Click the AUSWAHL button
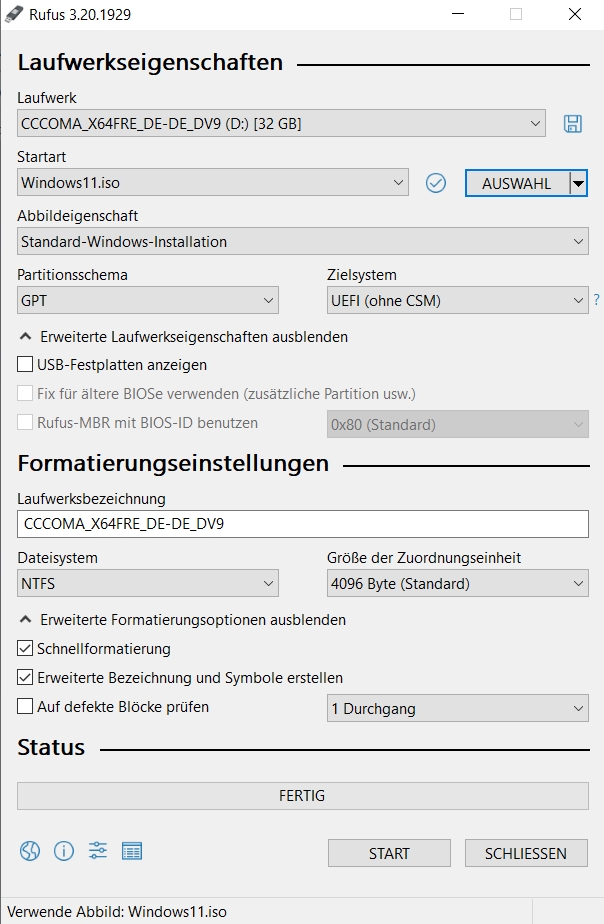This screenshot has width=604, height=924. click(517, 183)
